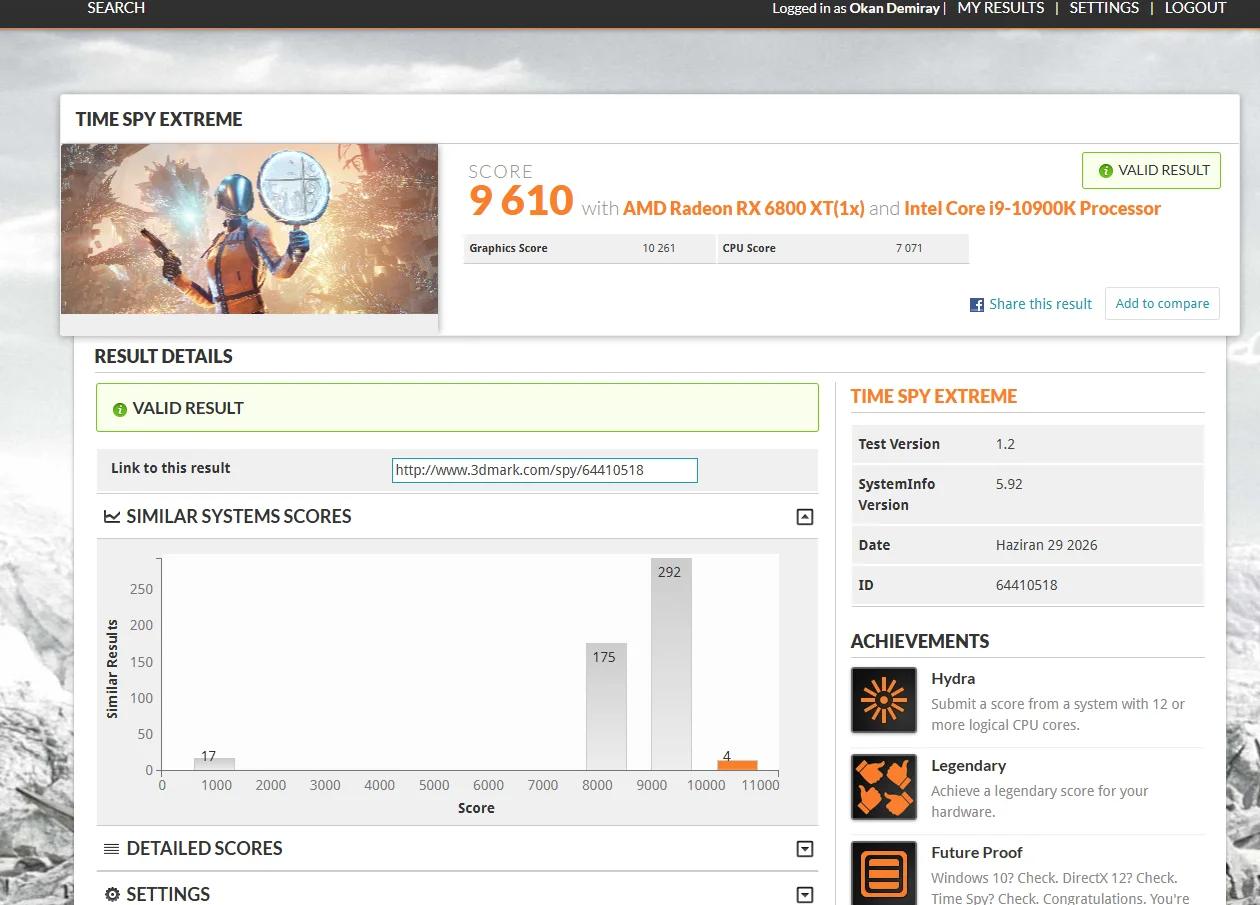This screenshot has height=905, width=1260.
Task: Open MY RESULTS in the top navigation
Action: tap(1001, 8)
